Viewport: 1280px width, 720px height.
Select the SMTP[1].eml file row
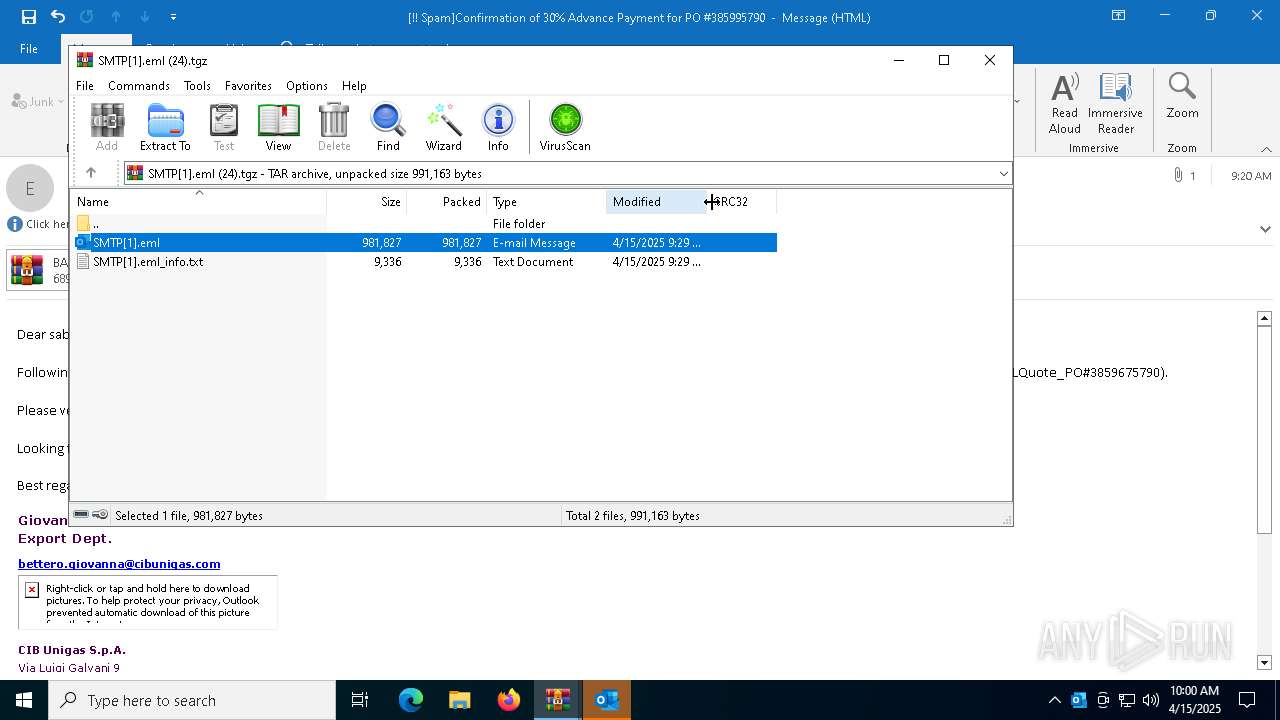tap(424, 242)
